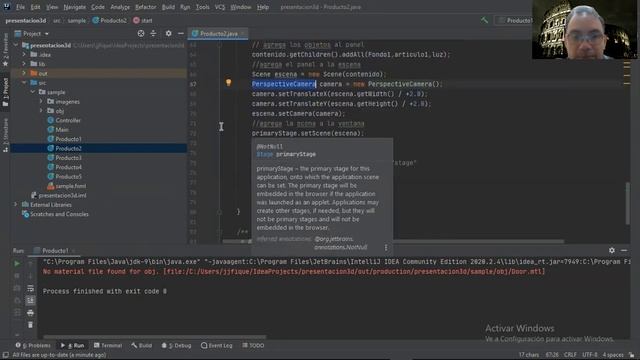Open the File menu
The width and height of the screenshot is (640, 360).
[20, 7]
